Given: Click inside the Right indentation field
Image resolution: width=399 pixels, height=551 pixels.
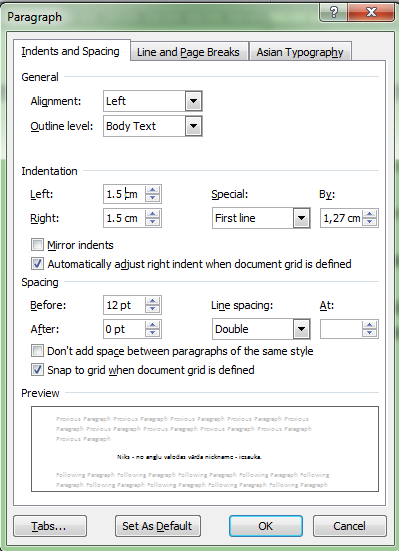Looking at the screenshot, I should [x=124, y=218].
